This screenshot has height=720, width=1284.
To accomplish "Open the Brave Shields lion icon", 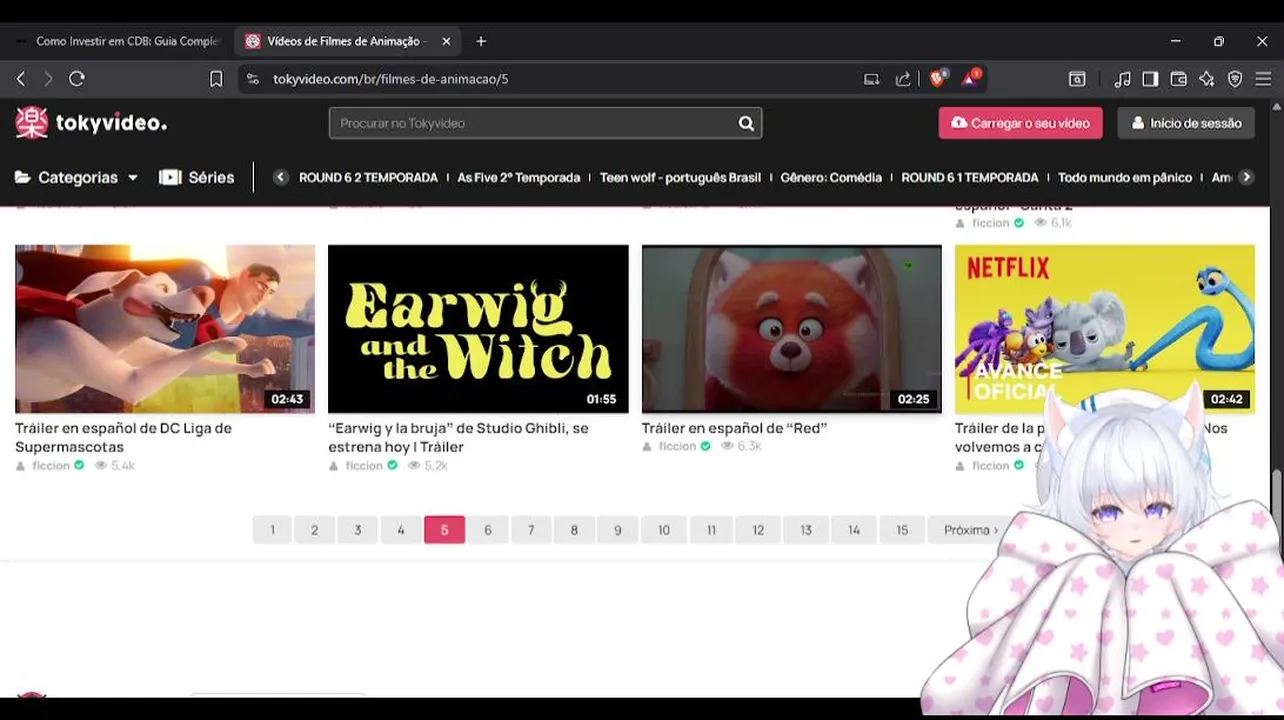I will pos(937,78).
